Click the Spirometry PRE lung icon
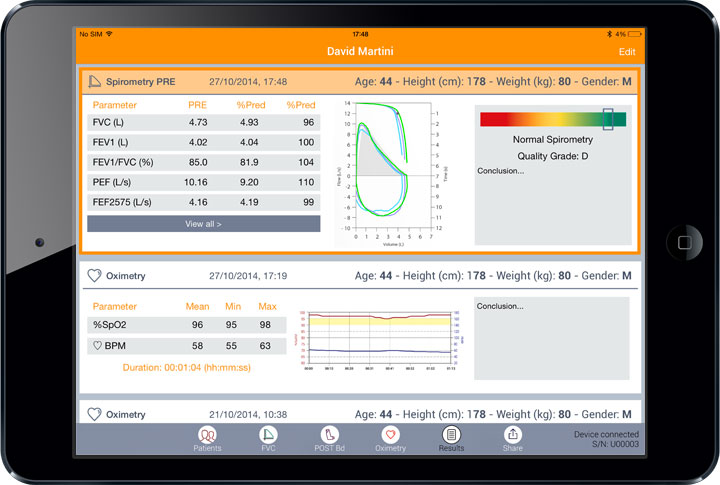 96,81
